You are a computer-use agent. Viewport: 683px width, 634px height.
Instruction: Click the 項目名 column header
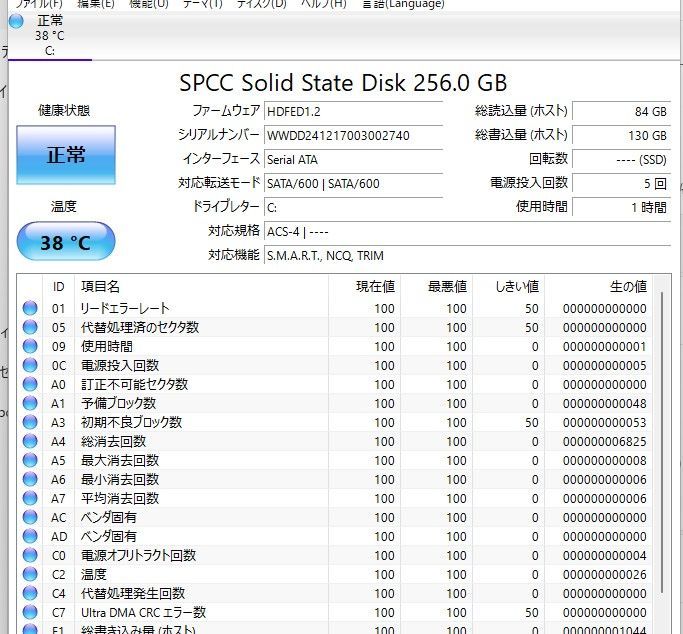click(100, 287)
